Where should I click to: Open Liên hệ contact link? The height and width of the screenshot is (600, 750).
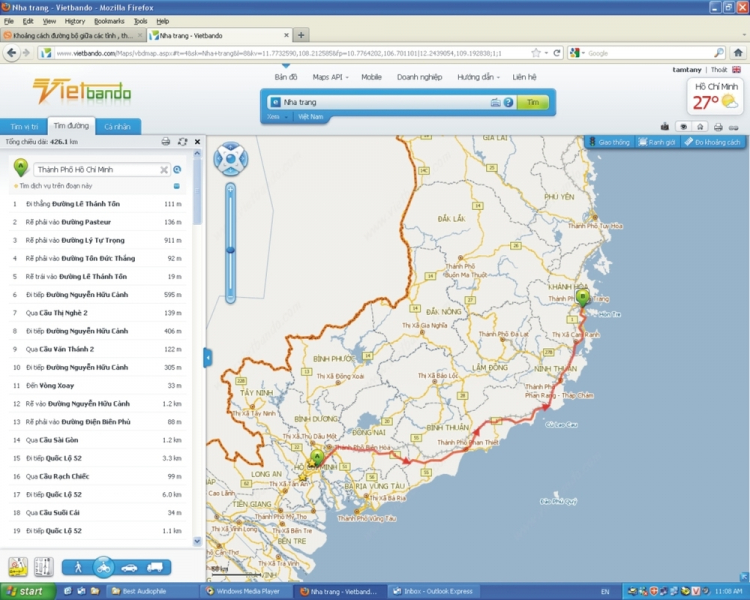click(x=524, y=77)
